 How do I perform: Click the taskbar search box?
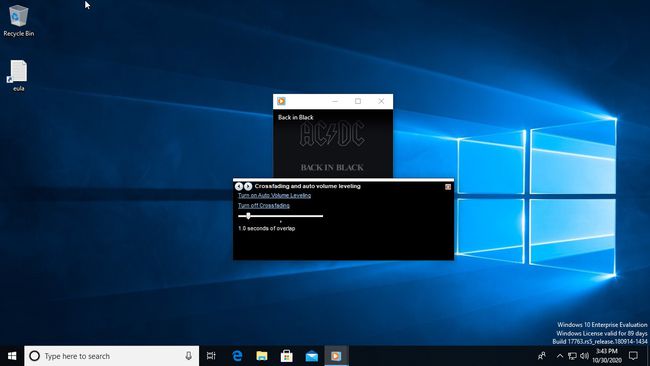[112, 356]
